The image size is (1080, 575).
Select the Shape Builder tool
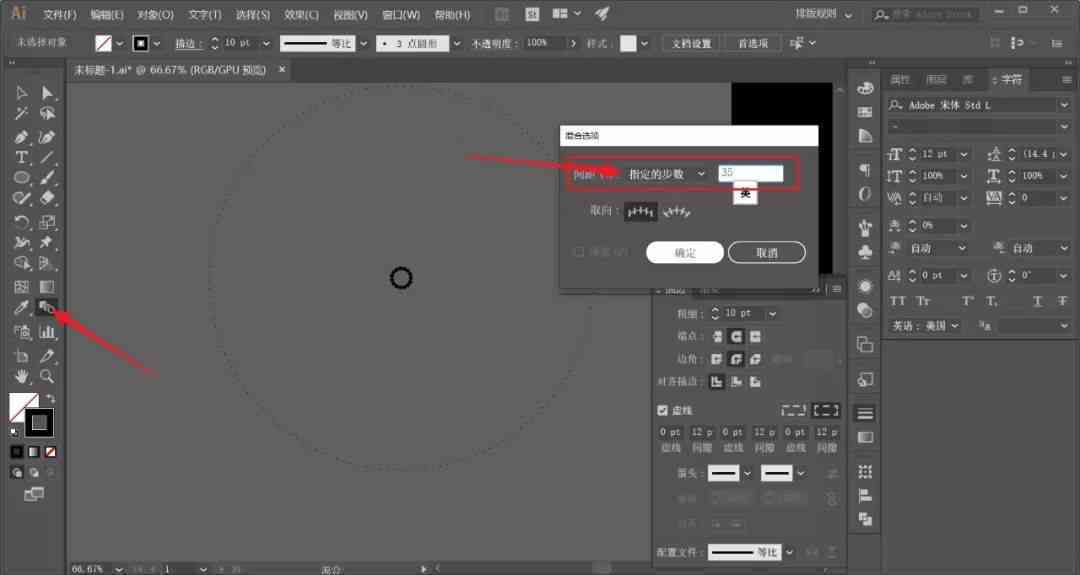click(21, 263)
